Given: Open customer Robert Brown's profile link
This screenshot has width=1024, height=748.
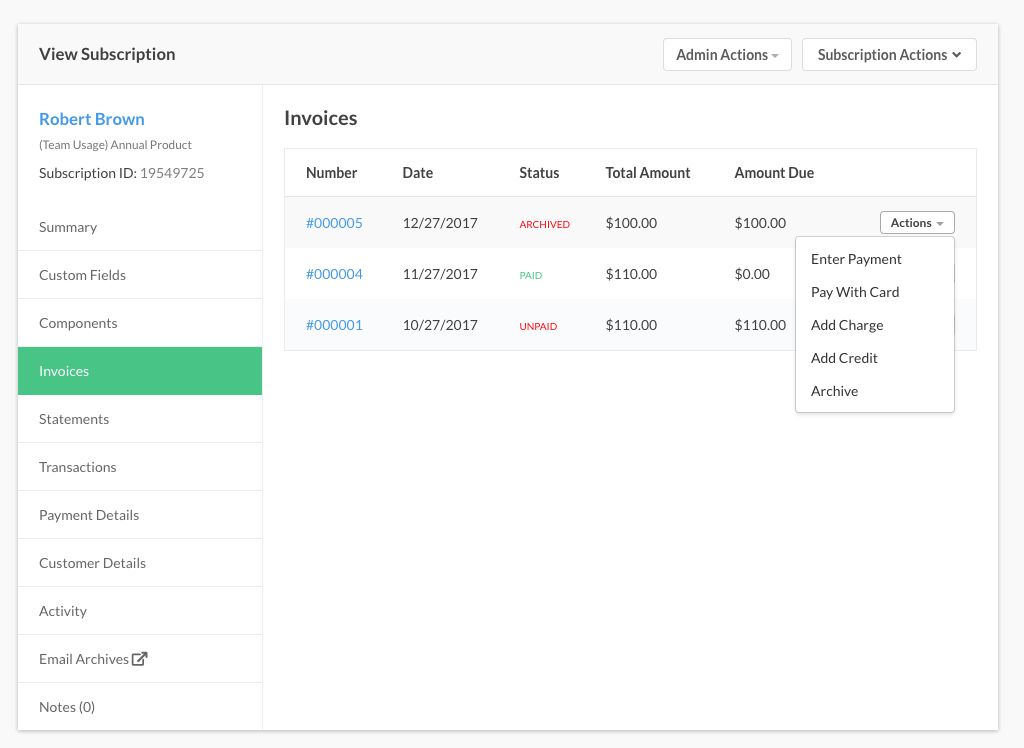Looking at the screenshot, I should click(92, 119).
